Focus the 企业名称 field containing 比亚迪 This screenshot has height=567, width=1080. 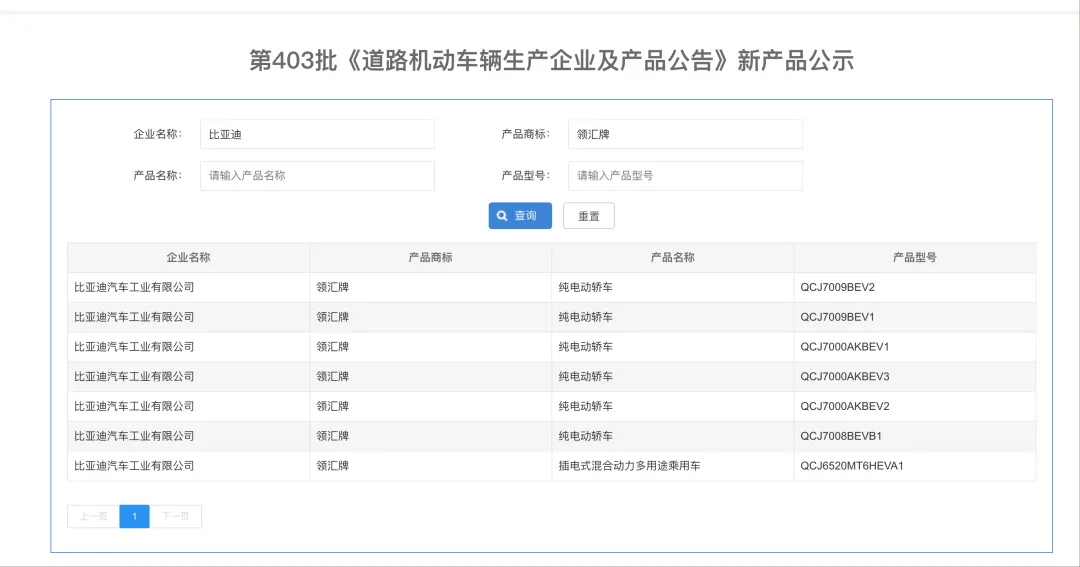pos(317,134)
